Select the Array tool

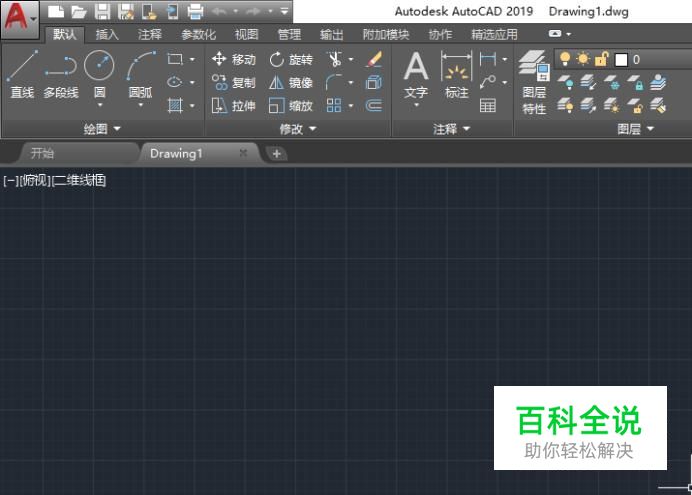click(x=334, y=106)
